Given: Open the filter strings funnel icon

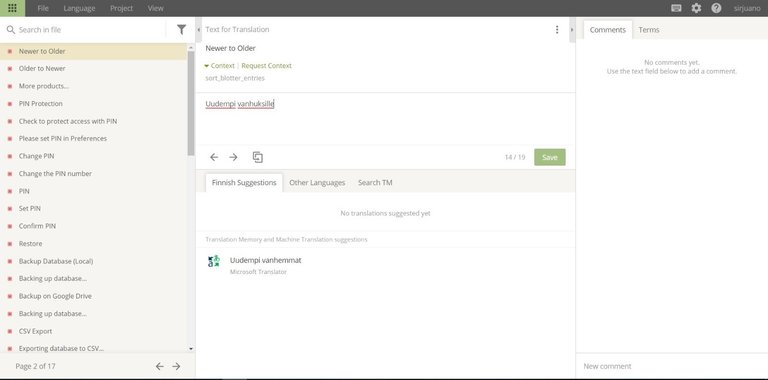Looking at the screenshot, I should tap(181, 30).
